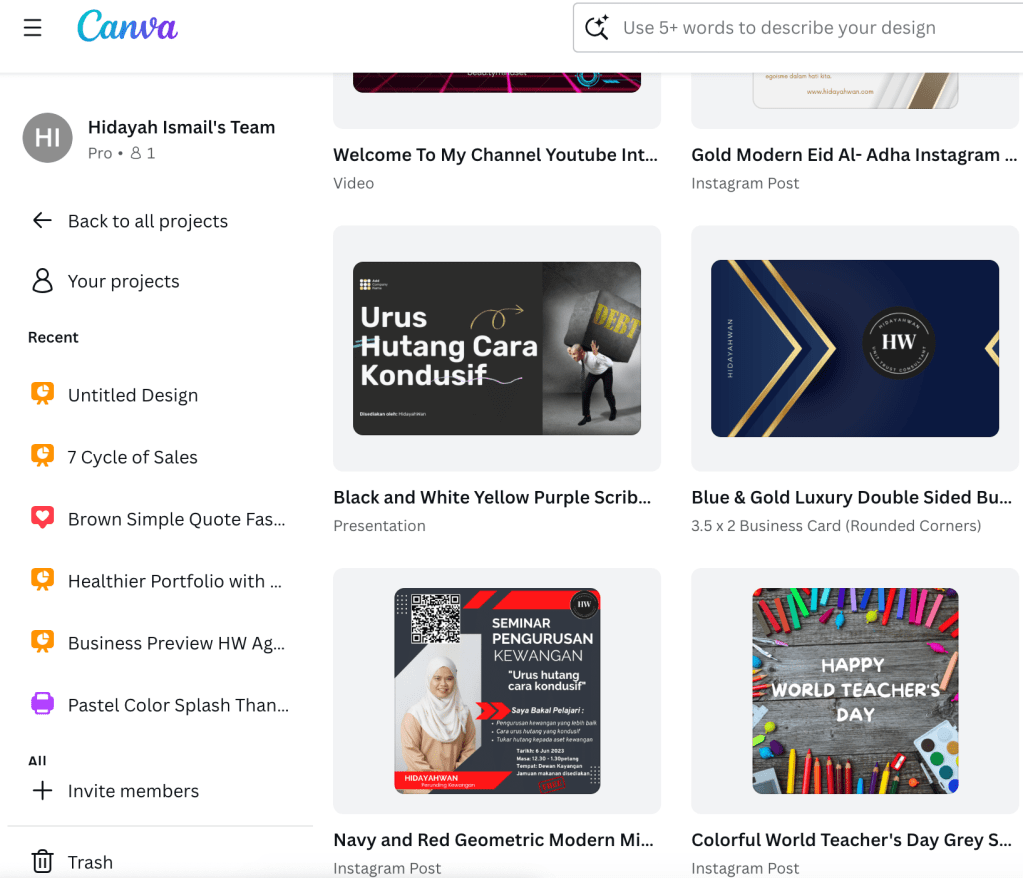Click the Pastel Color Splash printer icon
This screenshot has width=1023, height=878.
[x=42, y=705]
